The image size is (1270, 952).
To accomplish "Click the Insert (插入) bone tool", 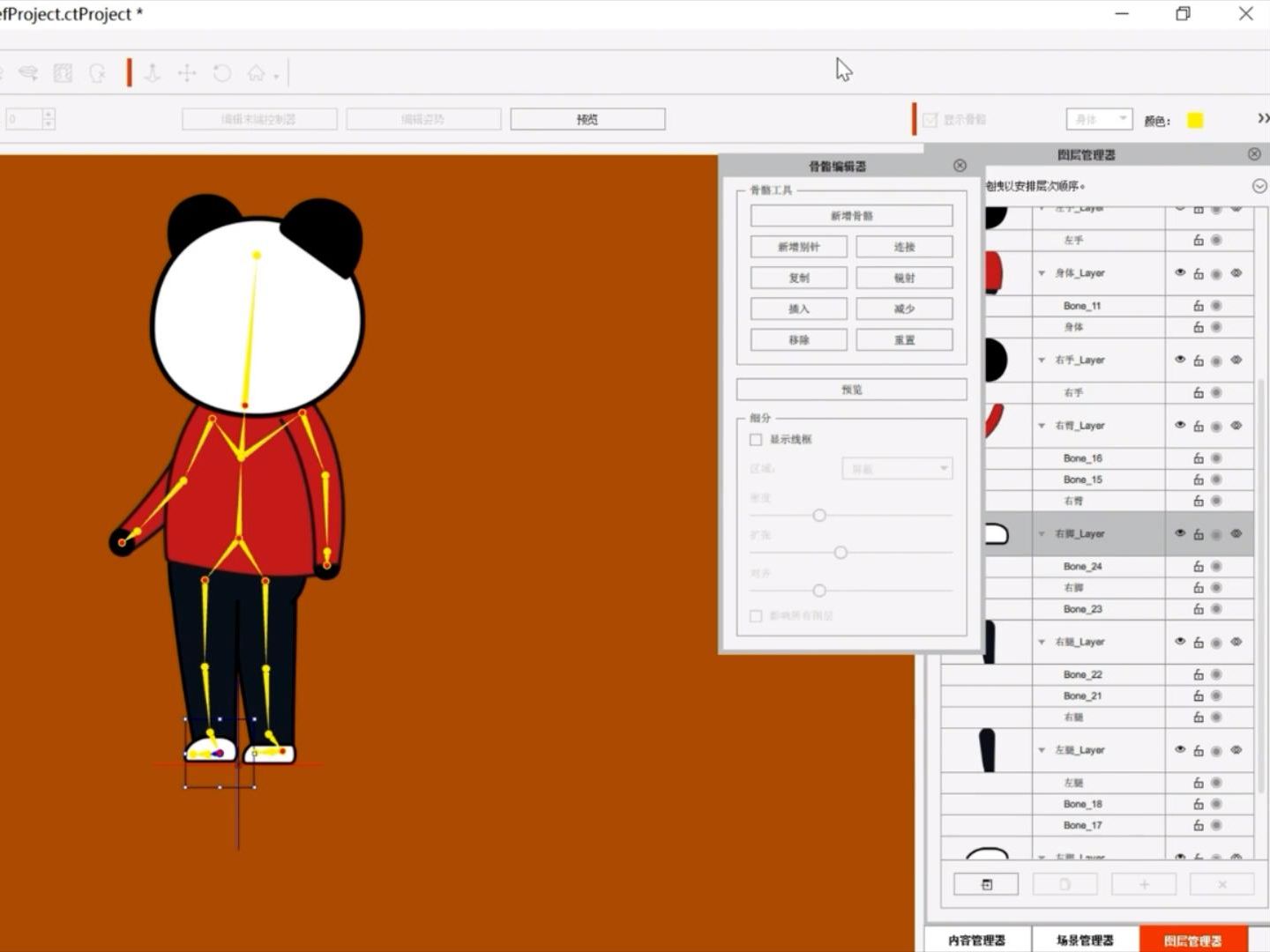I will point(797,309).
